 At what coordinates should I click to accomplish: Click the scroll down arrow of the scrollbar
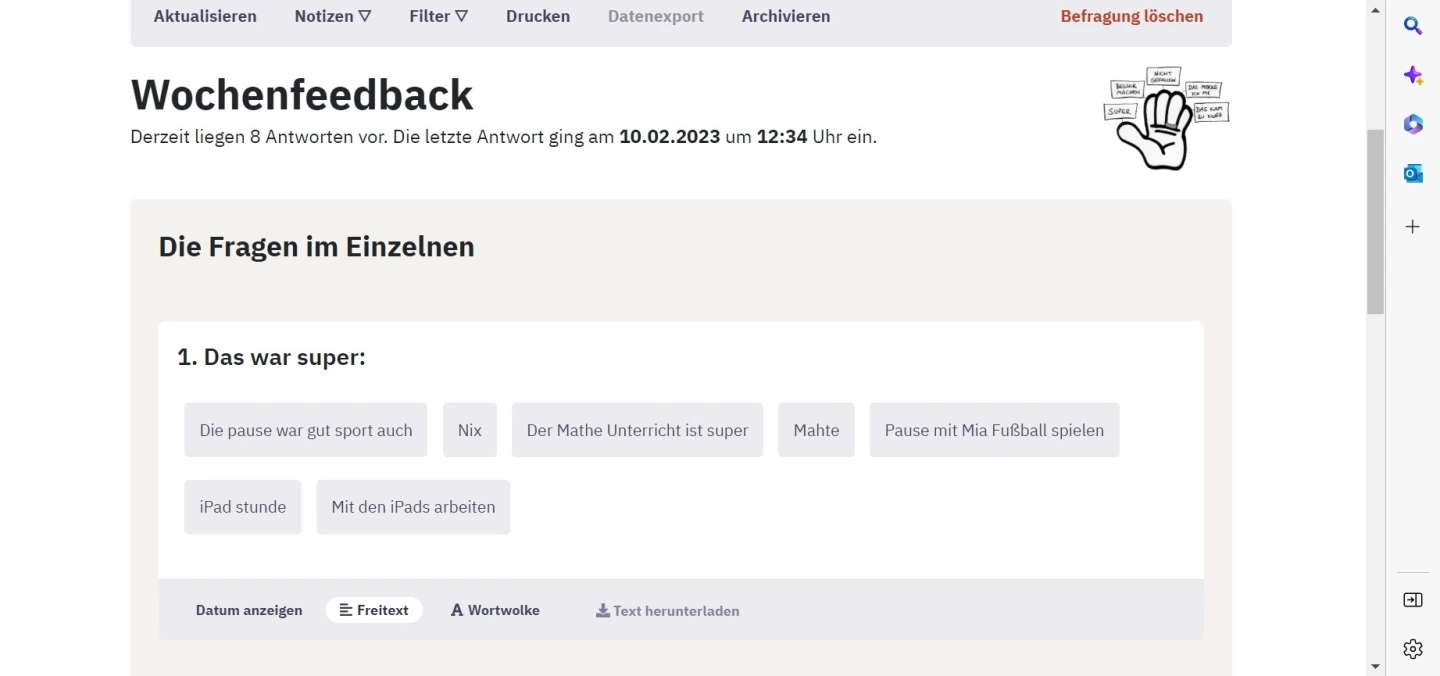(1375, 666)
